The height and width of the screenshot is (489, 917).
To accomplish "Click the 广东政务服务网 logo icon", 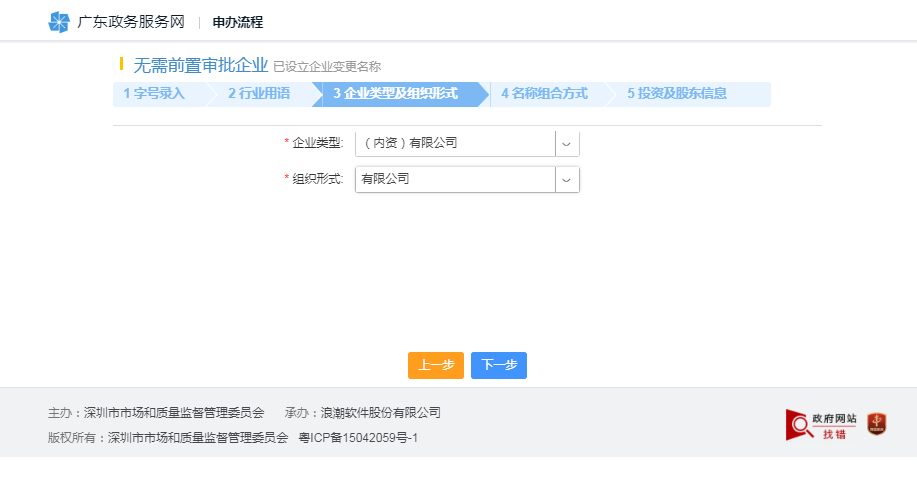I will [x=59, y=22].
